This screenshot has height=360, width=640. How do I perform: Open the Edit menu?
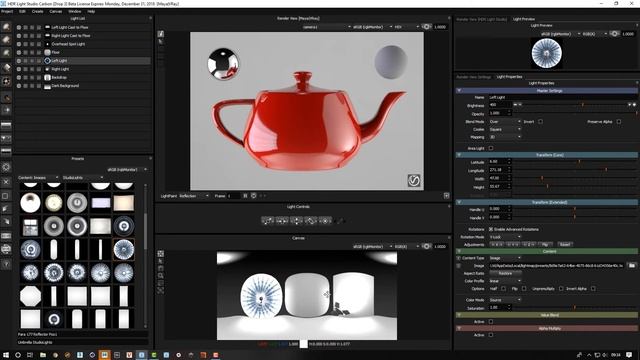[x=22, y=11]
